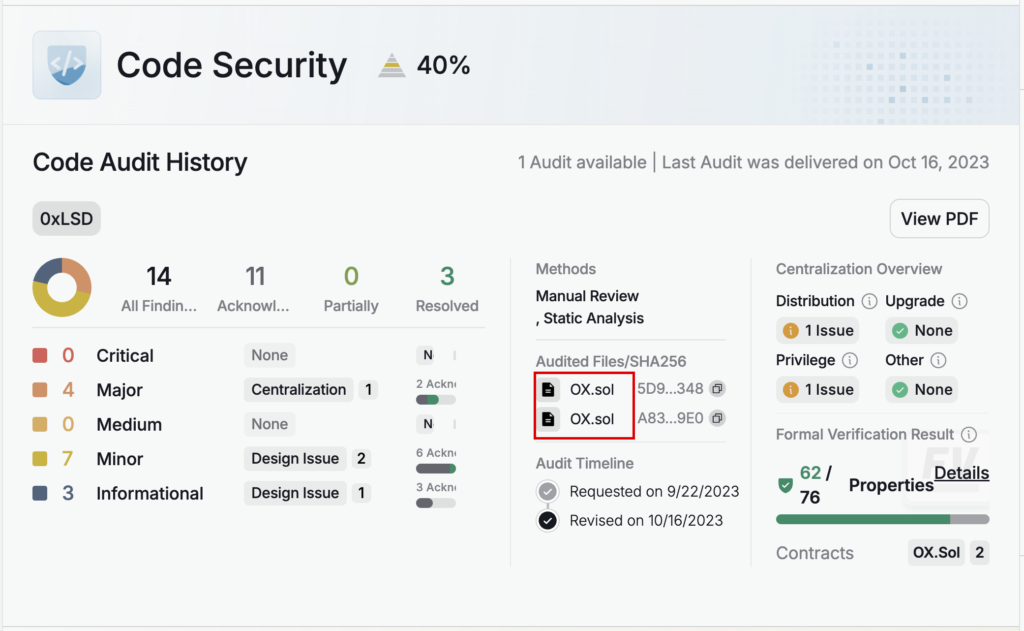This screenshot has width=1024, height=631.
Task: Open the formal verification Details link
Action: [961, 473]
